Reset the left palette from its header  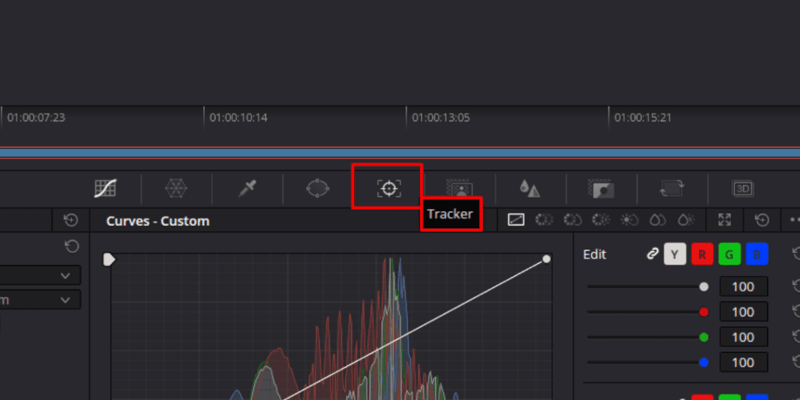tap(71, 220)
